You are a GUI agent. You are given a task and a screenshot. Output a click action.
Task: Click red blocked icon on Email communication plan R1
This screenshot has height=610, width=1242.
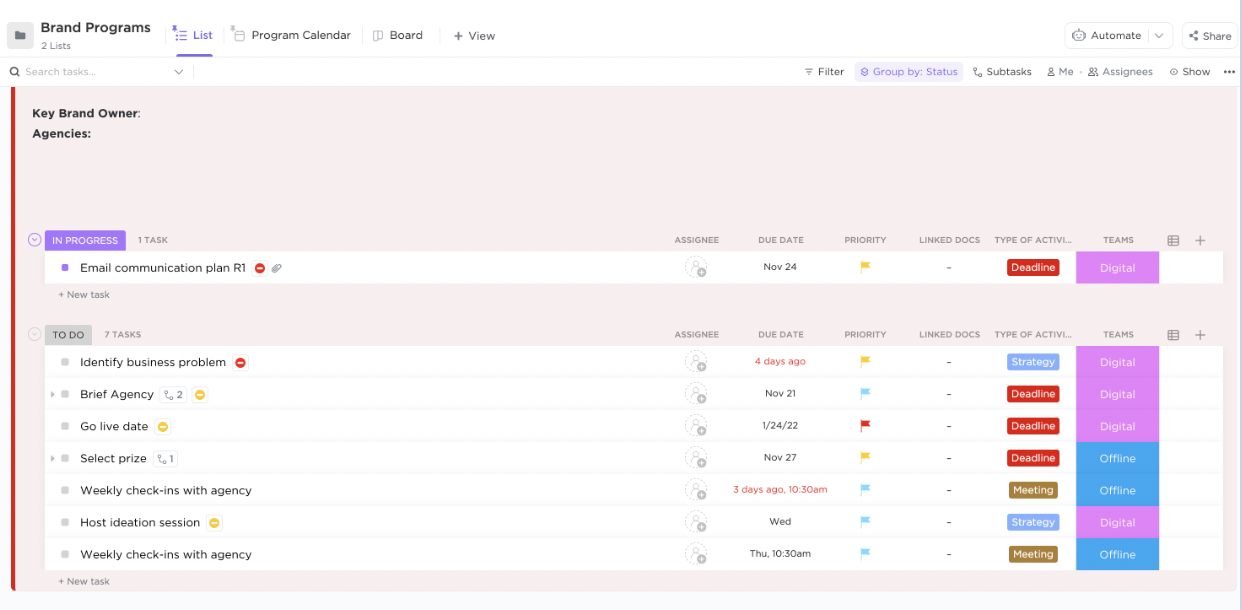260,268
